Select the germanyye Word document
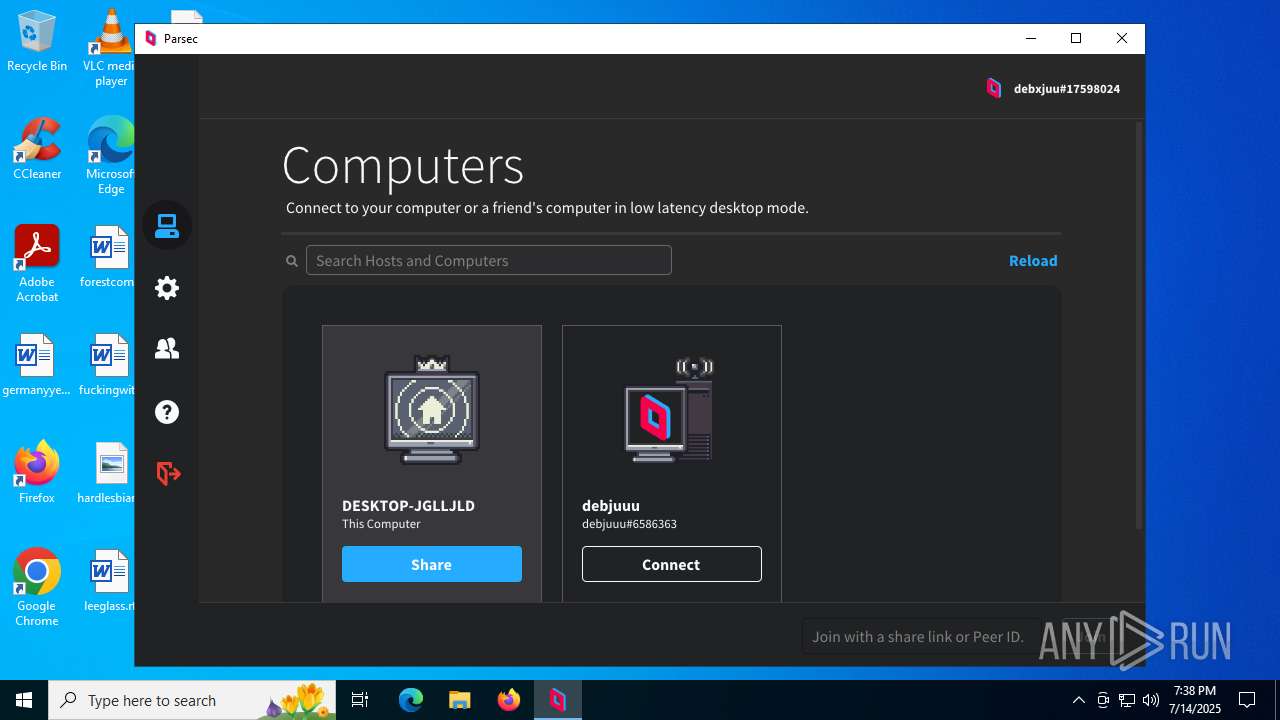 point(36,365)
